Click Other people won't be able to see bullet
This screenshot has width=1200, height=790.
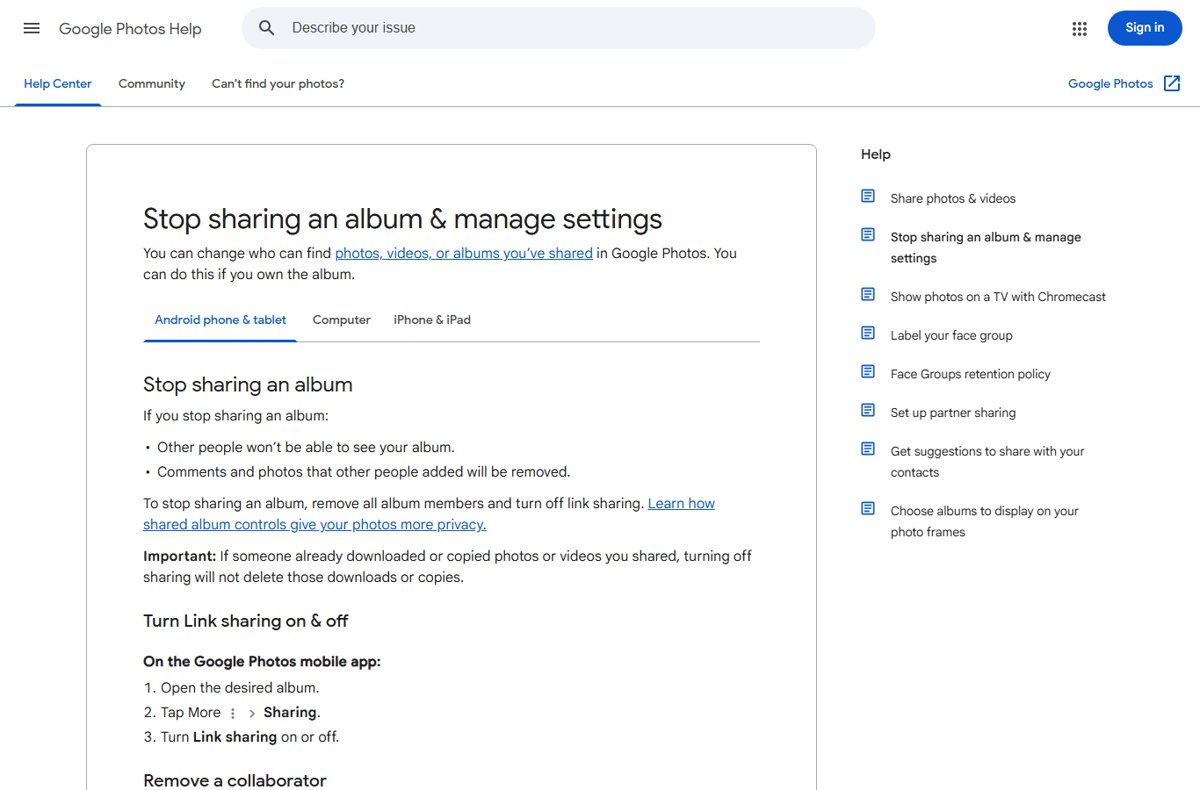[x=306, y=448]
